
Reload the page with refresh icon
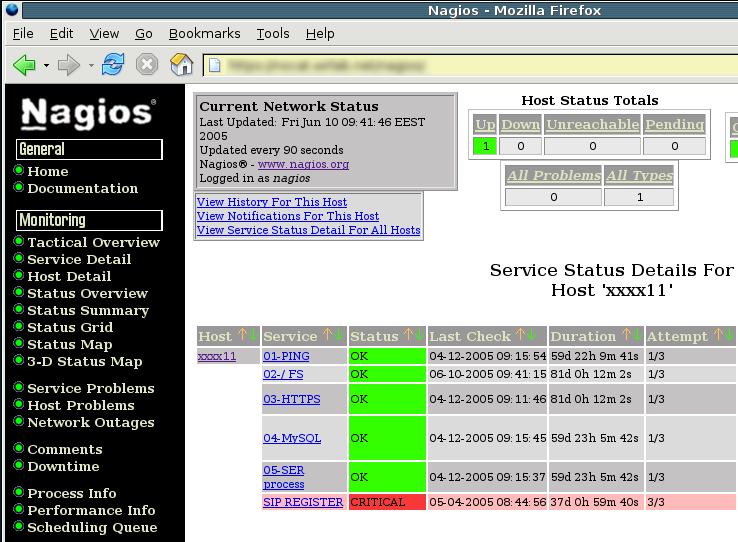pos(113,64)
